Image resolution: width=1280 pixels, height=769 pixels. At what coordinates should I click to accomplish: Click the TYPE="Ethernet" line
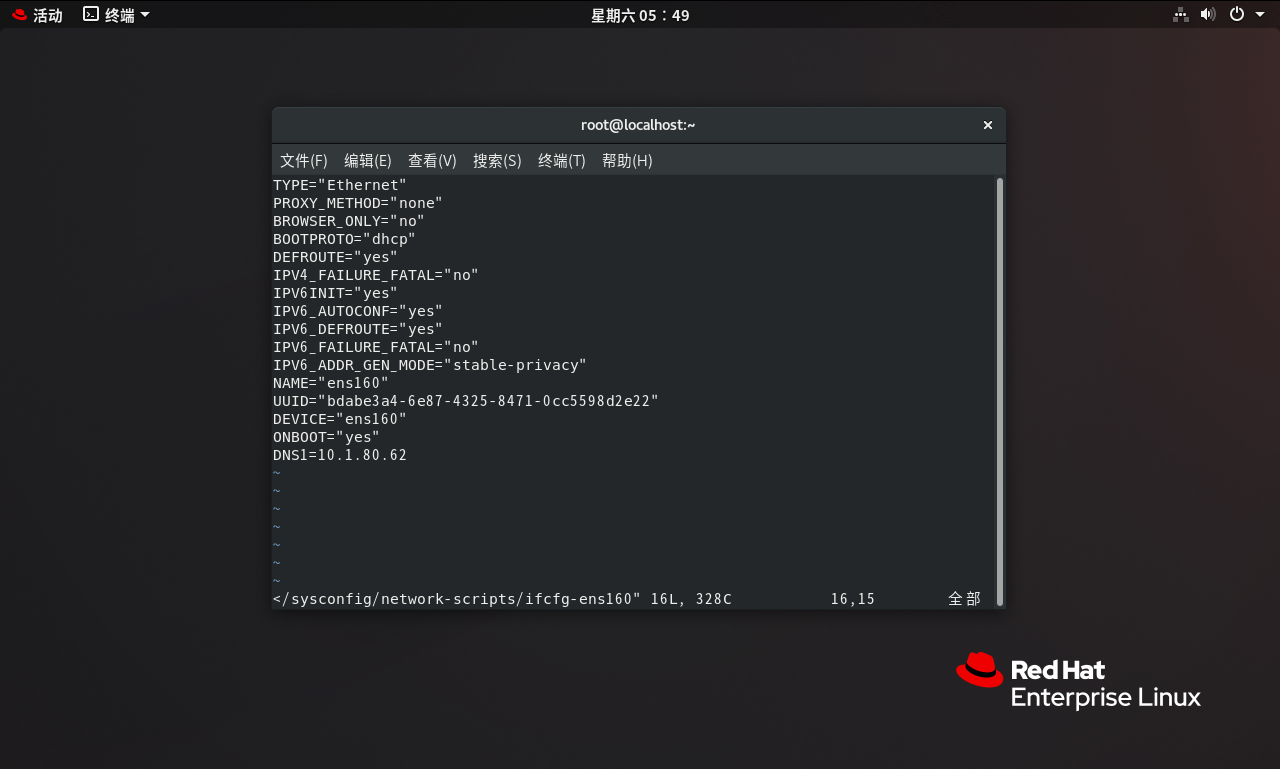(x=340, y=185)
